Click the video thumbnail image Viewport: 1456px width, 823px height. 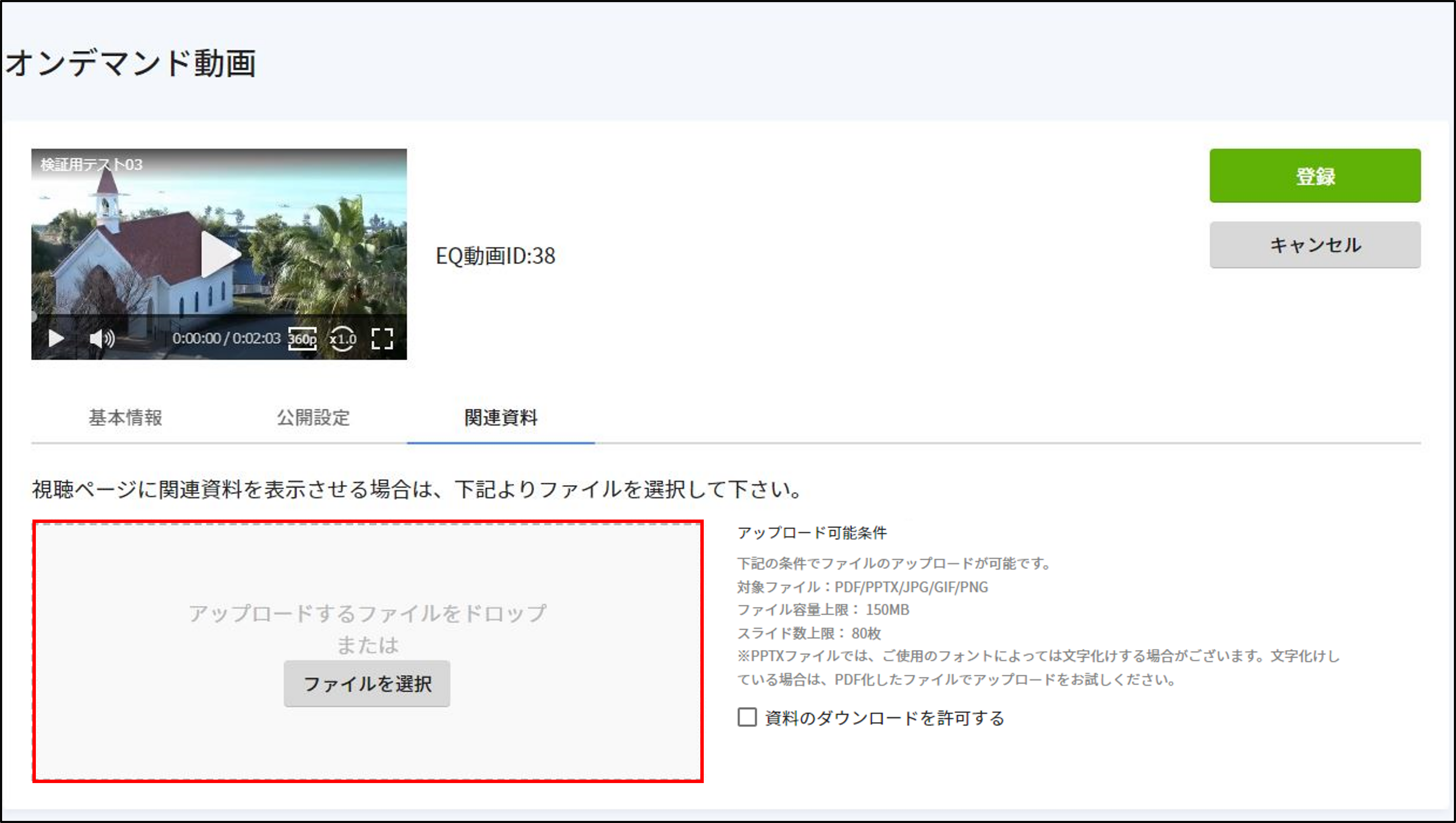(x=219, y=254)
